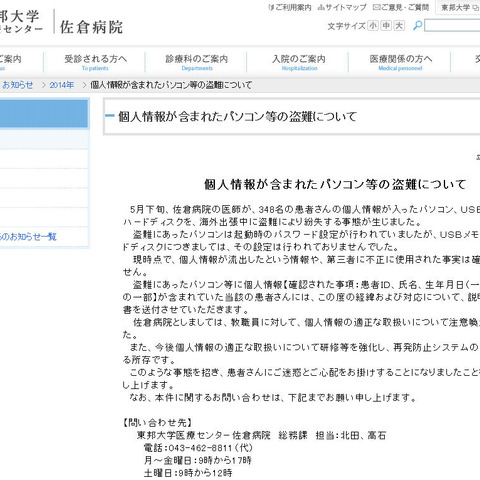Click the 佐倉病院 hospital logo
Viewport: 480px width, 480px height.
click(x=91, y=27)
